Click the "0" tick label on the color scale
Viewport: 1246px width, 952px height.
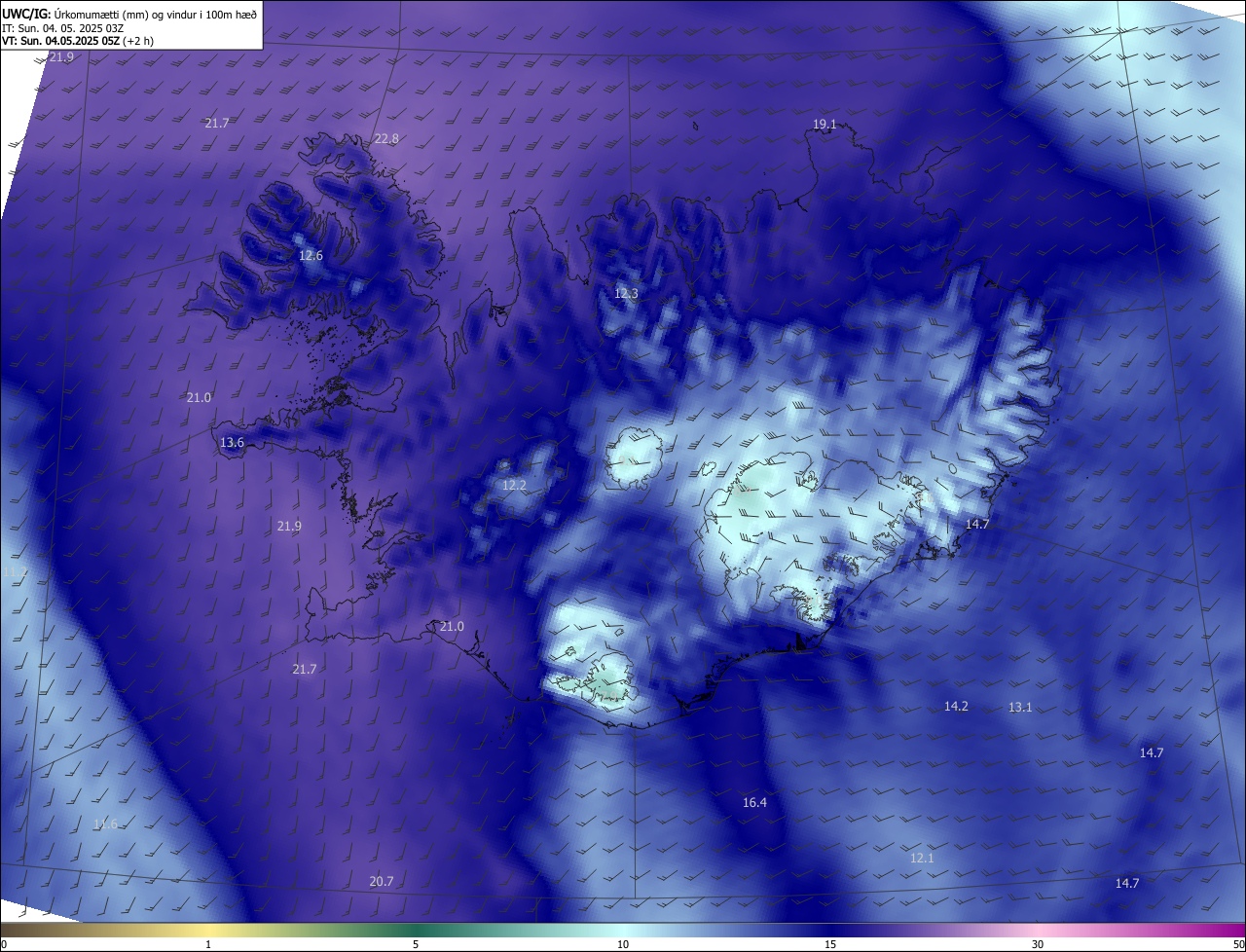click(4, 944)
